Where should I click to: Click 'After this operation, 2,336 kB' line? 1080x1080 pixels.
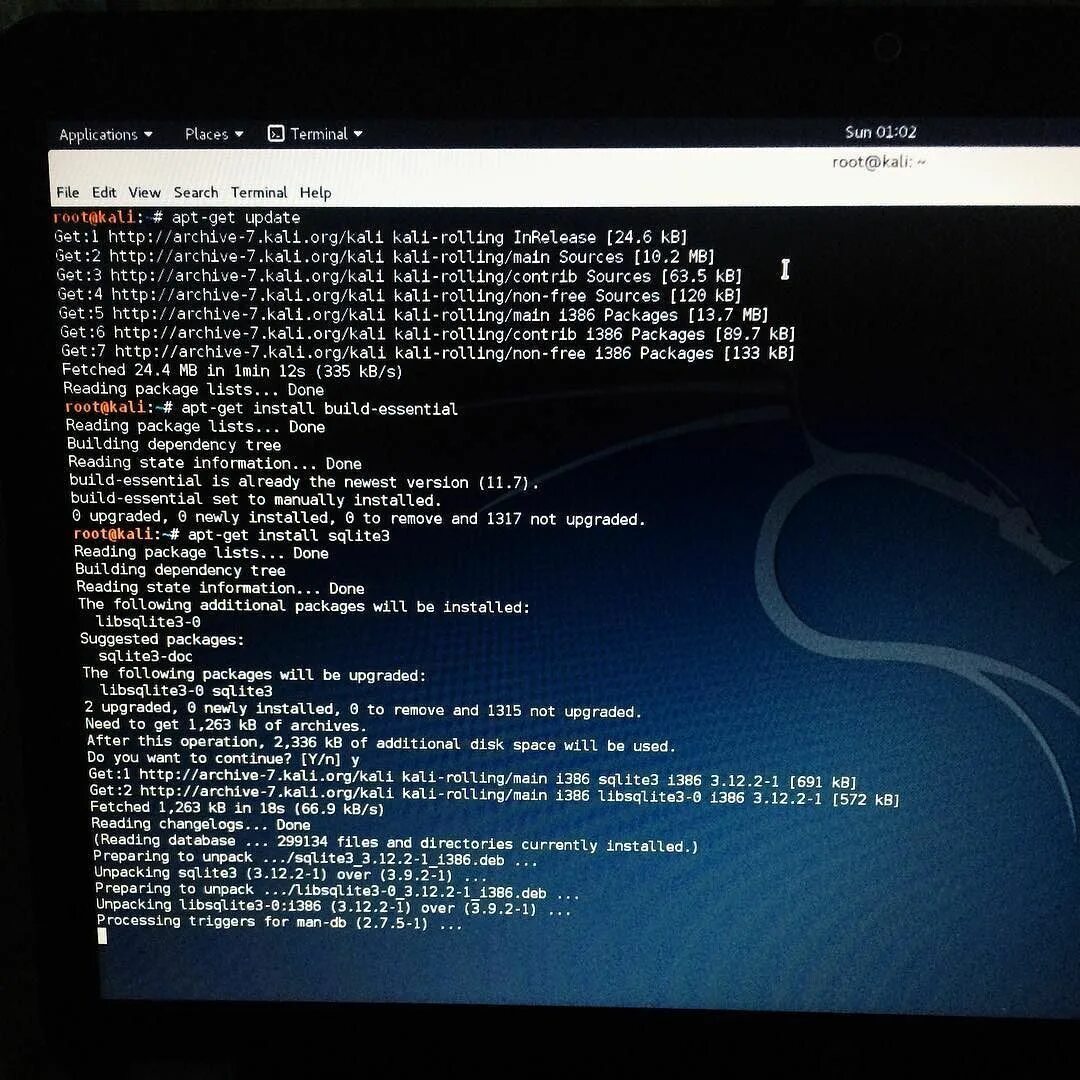pyautogui.click(x=382, y=743)
